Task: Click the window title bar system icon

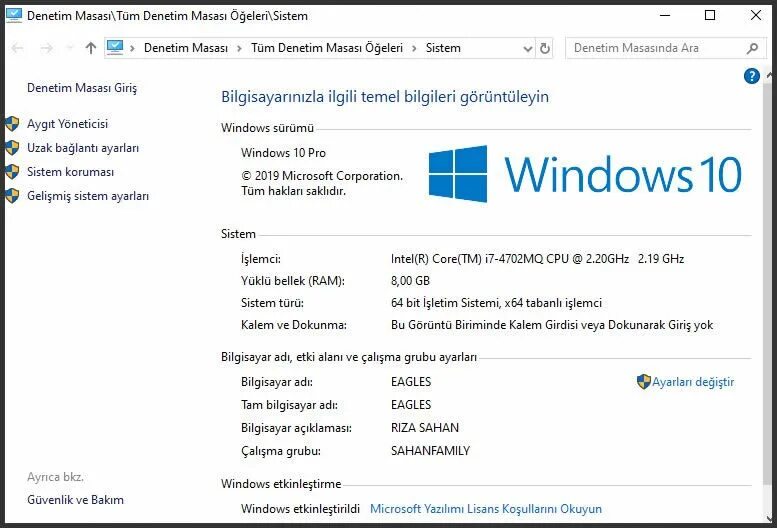Action: pos(14,15)
